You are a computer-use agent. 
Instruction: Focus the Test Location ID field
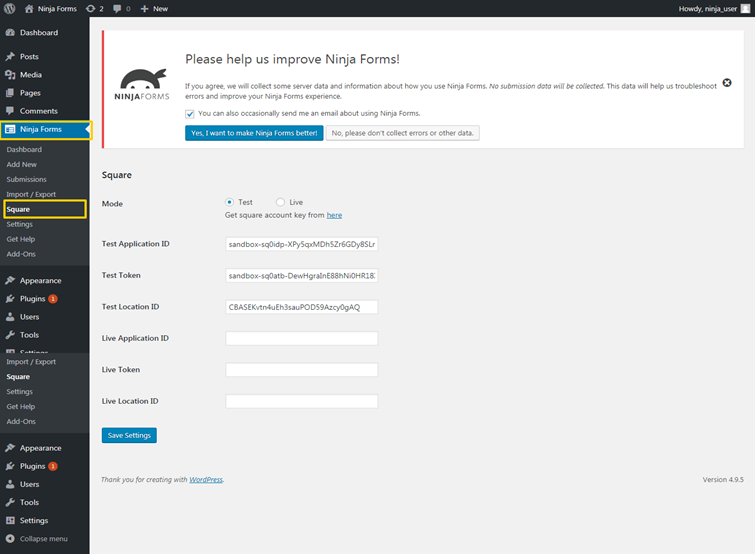(x=302, y=307)
